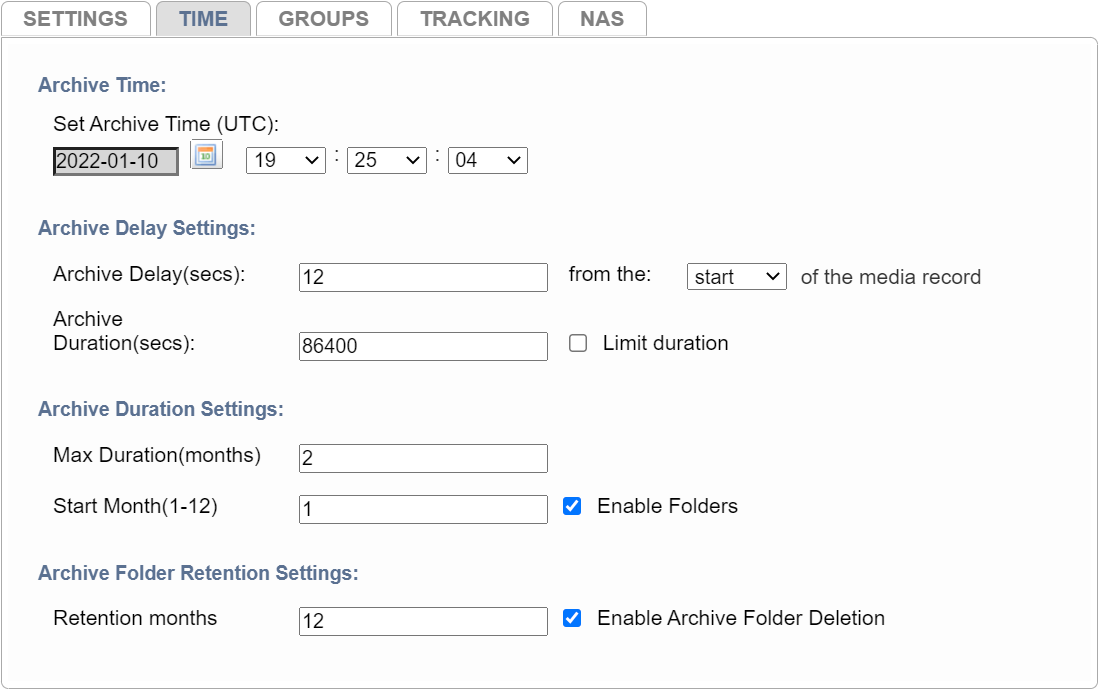This screenshot has height=690, width=1099.
Task: Click the archive date field 2022-01-10
Action: pyautogui.click(x=115, y=161)
